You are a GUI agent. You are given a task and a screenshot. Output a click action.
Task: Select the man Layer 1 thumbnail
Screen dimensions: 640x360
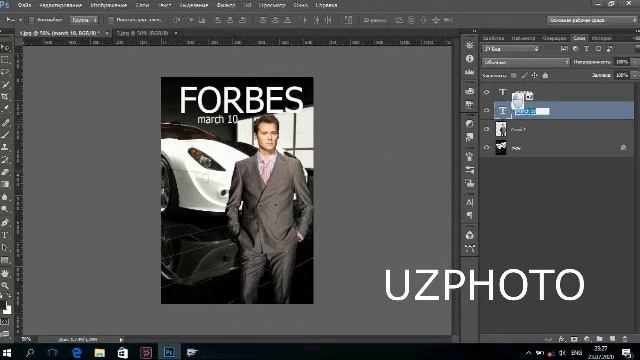(x=501, y=129)
